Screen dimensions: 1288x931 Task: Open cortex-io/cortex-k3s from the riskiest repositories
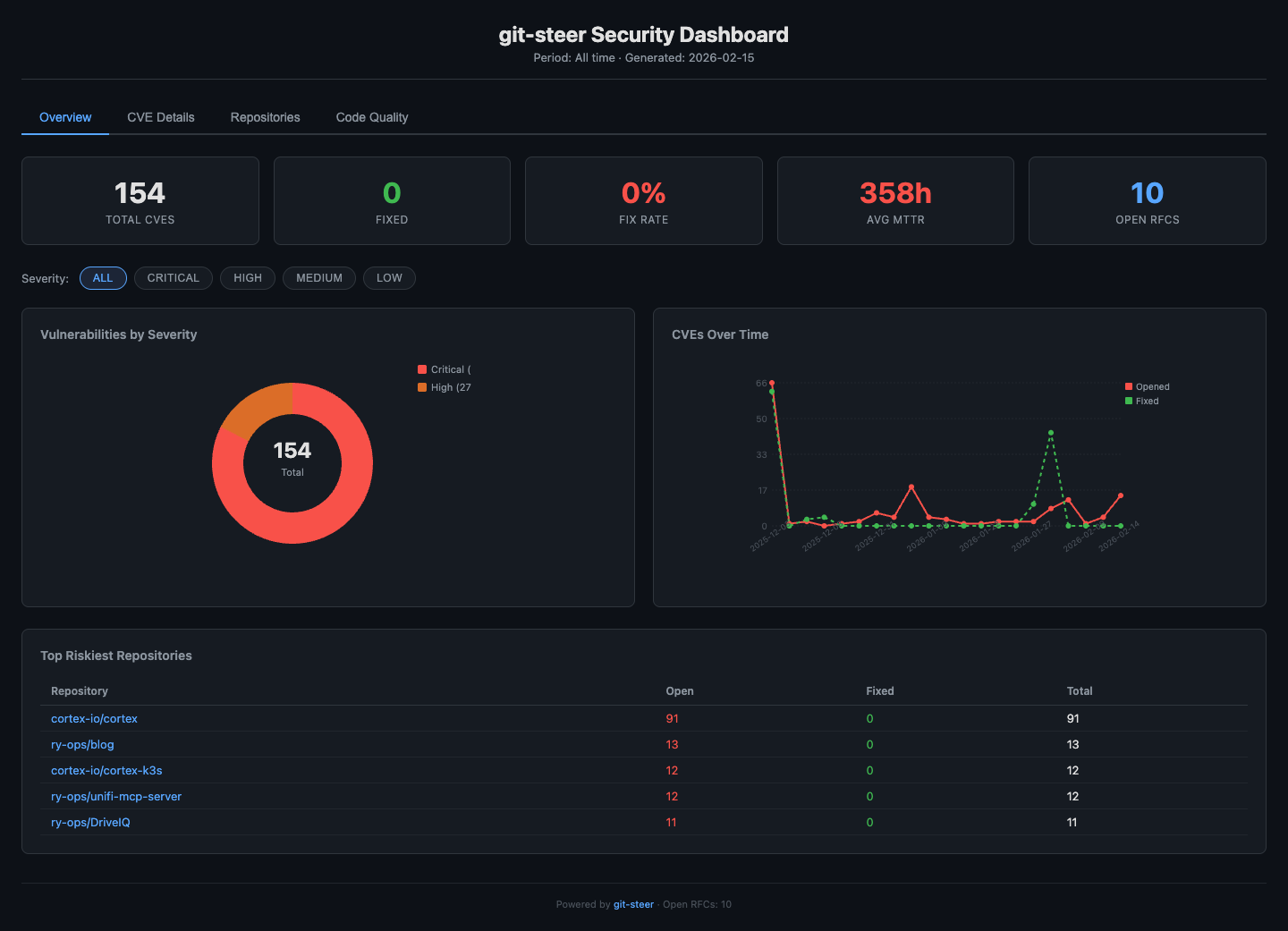(106, 770)
